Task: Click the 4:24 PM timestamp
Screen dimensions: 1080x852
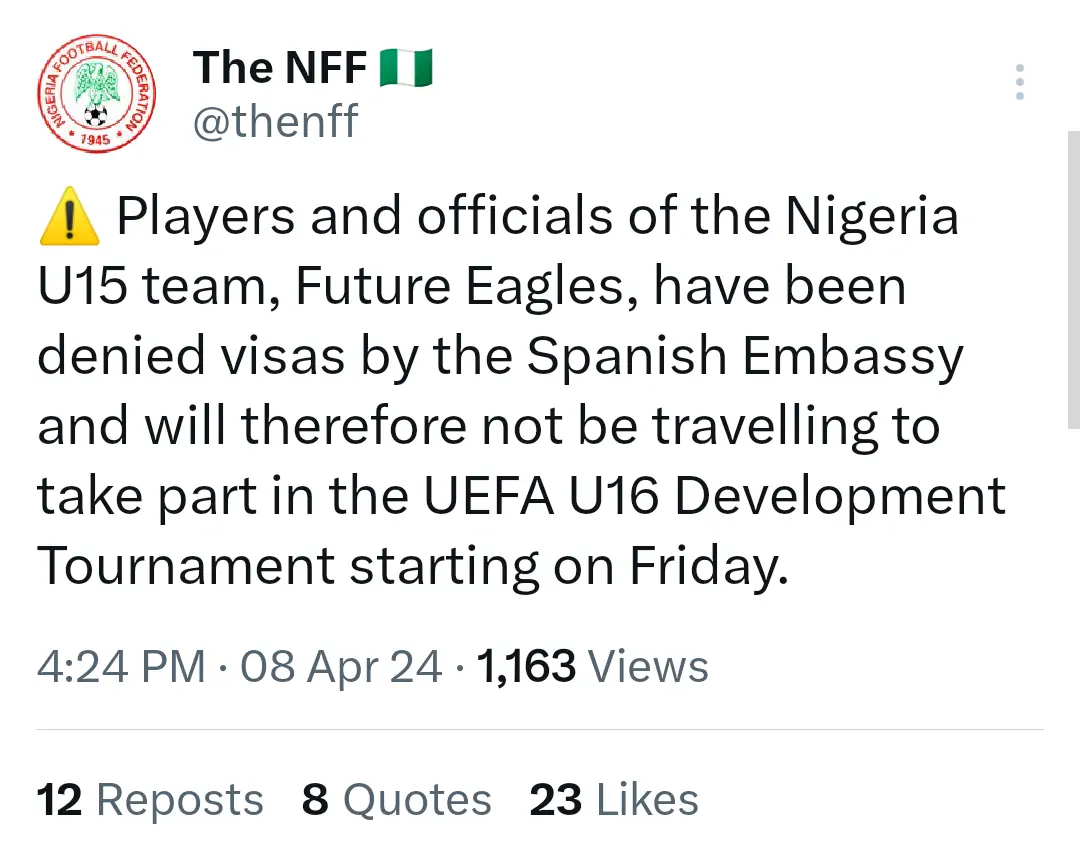Action: (121, 666)
